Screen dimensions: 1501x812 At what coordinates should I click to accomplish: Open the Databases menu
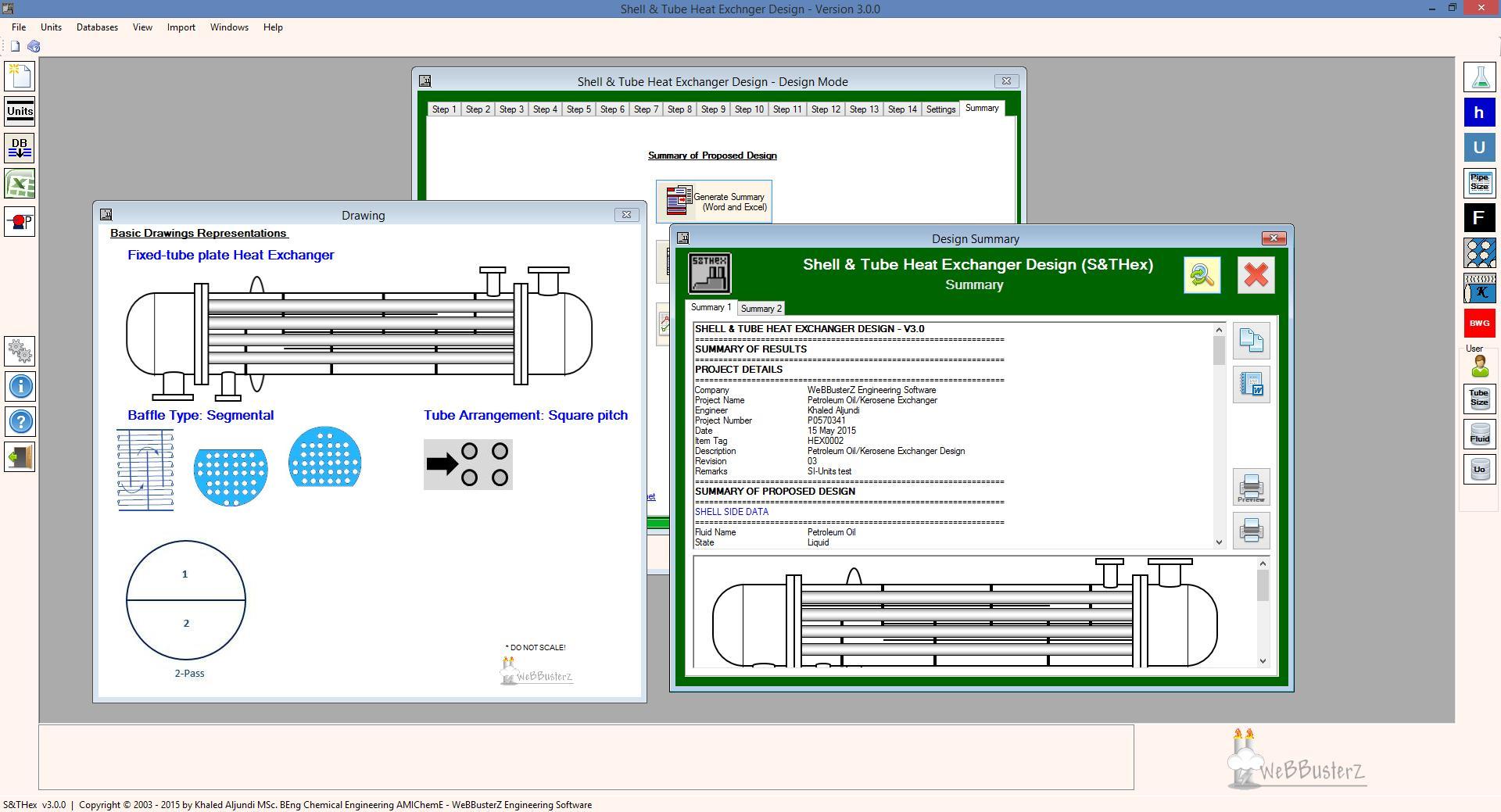[x=97, y=27]
